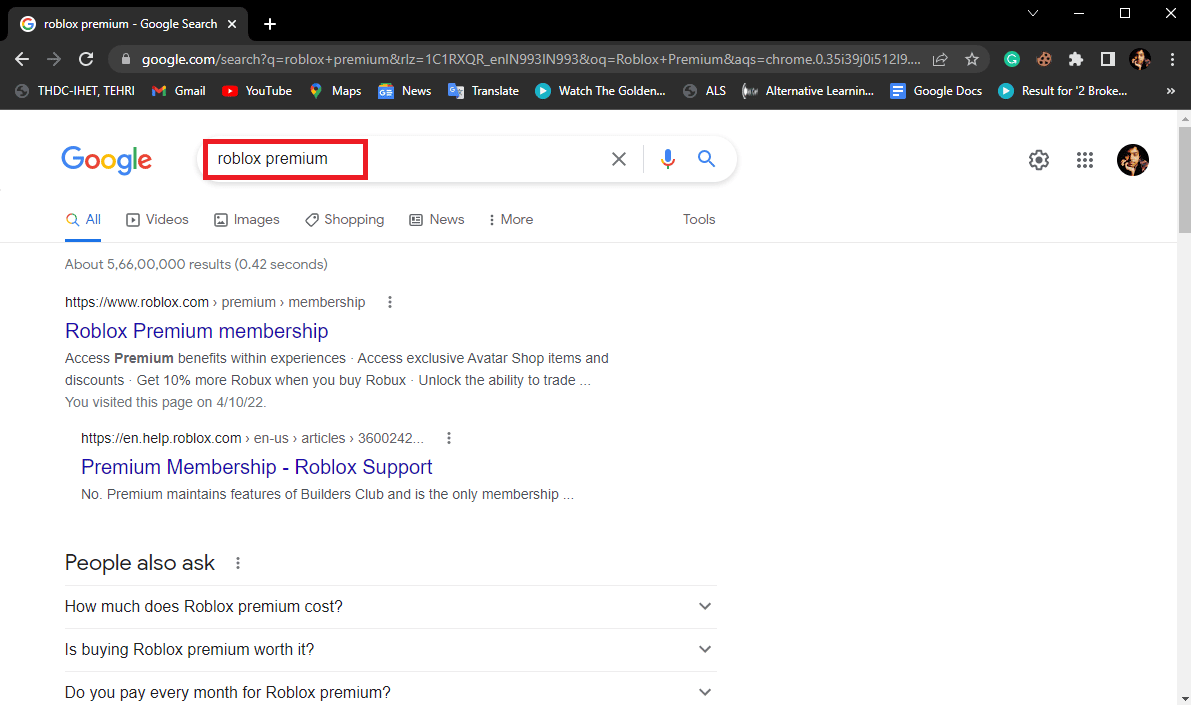Clear the search query with the X icon

pyautogui.click(x=618, y=158)
